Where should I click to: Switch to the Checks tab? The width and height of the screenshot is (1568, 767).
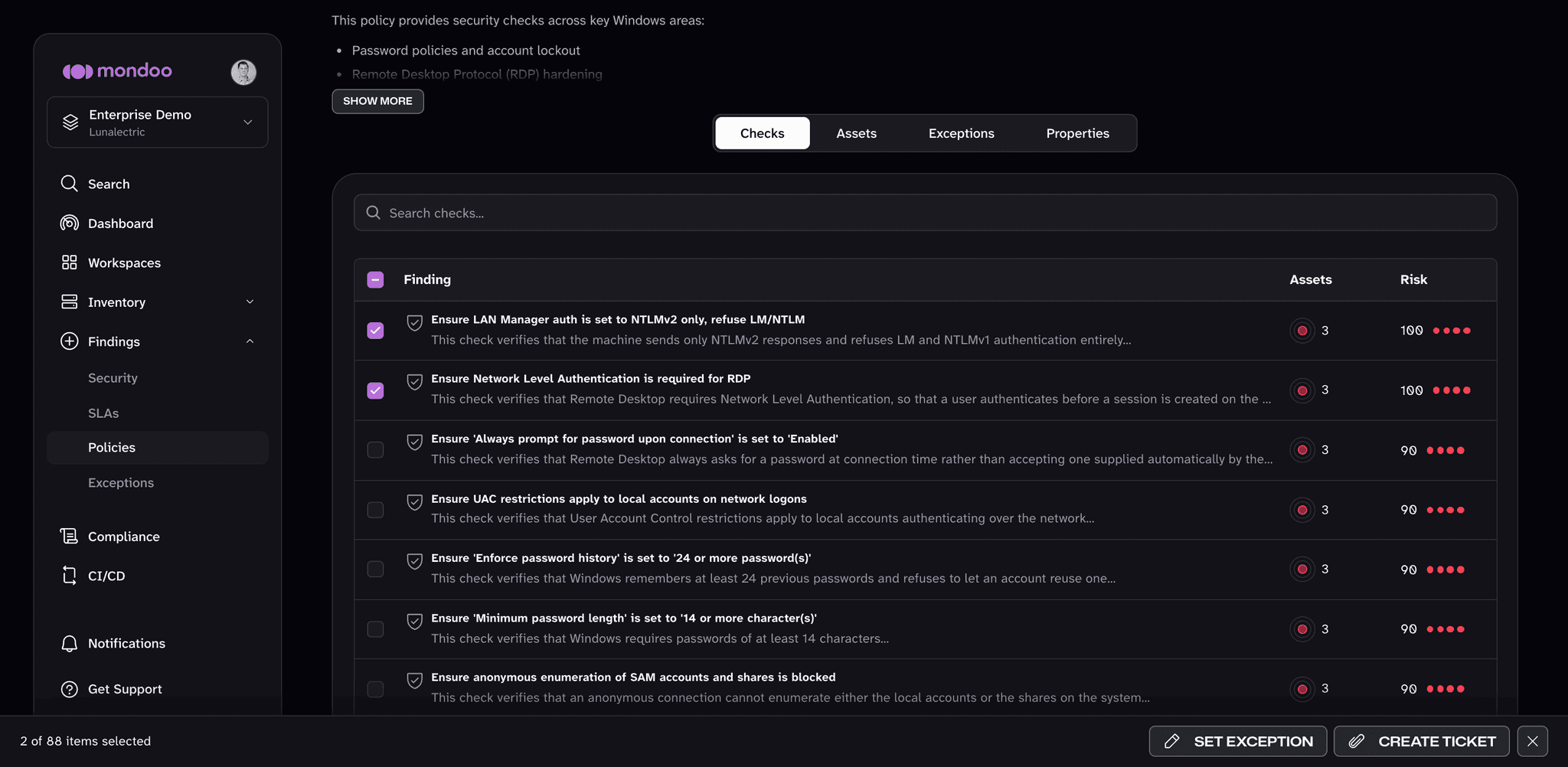pyautogui.click(x=762, y=133)
